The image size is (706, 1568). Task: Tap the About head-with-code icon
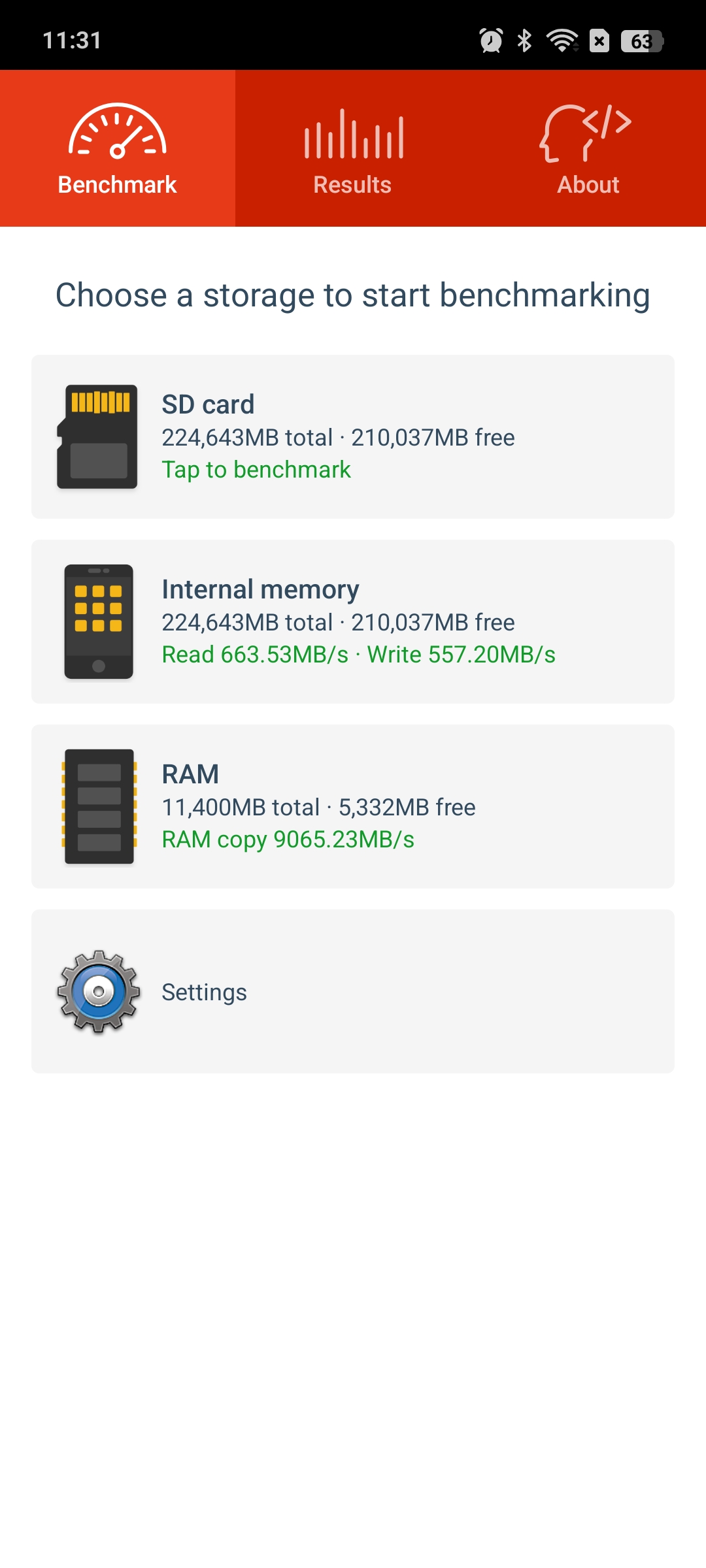586,133
